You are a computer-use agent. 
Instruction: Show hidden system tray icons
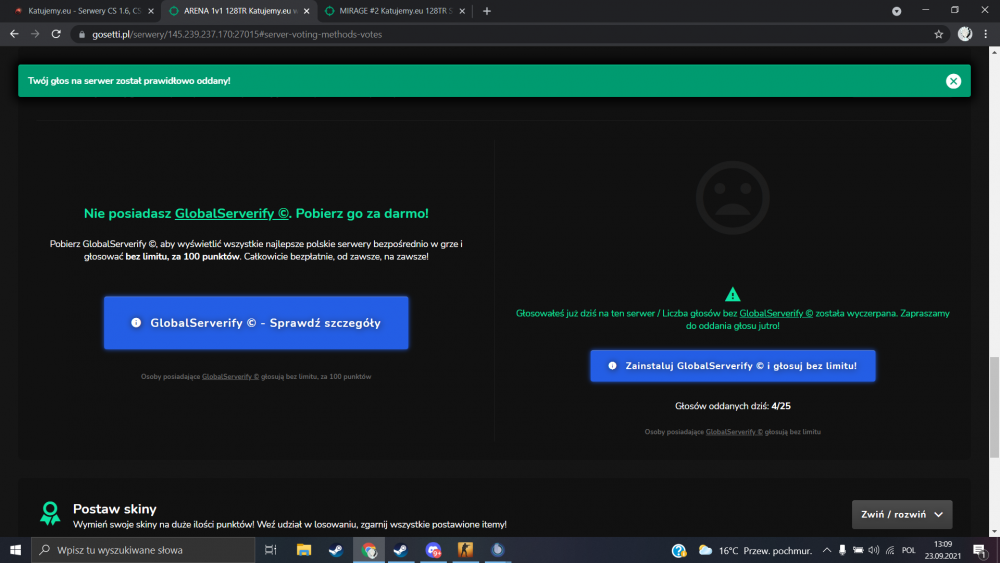pos(827,550)
